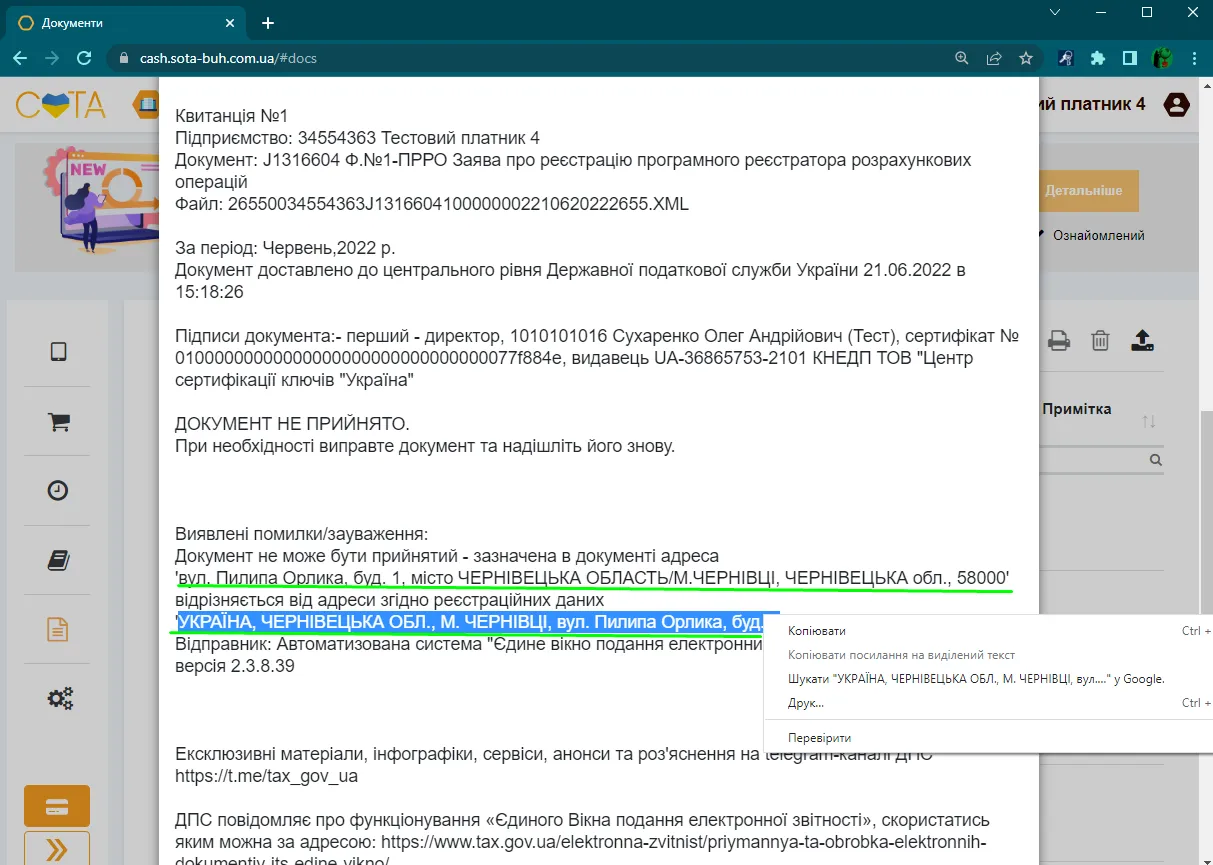The image size is (1213, 865).
Task: Open the clock (history) section in the sidebar
Action: point(58,490)
